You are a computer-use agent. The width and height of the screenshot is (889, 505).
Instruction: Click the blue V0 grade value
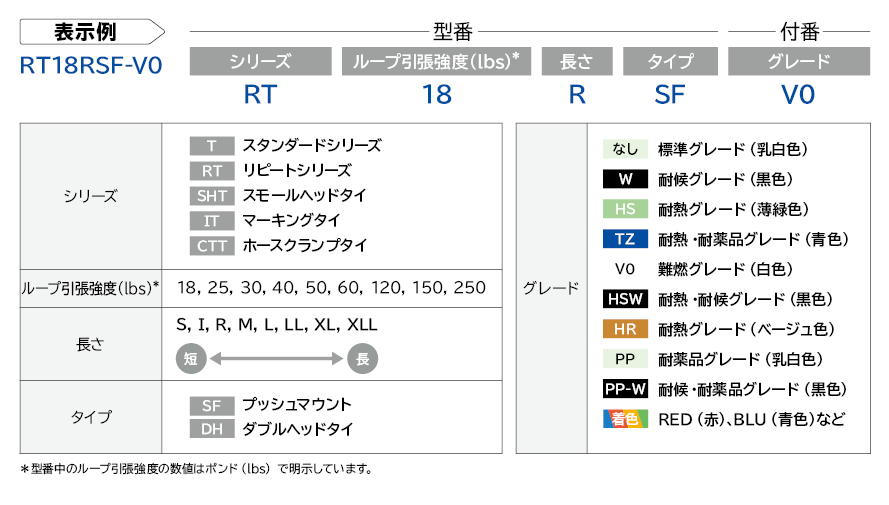pos(798,95)
